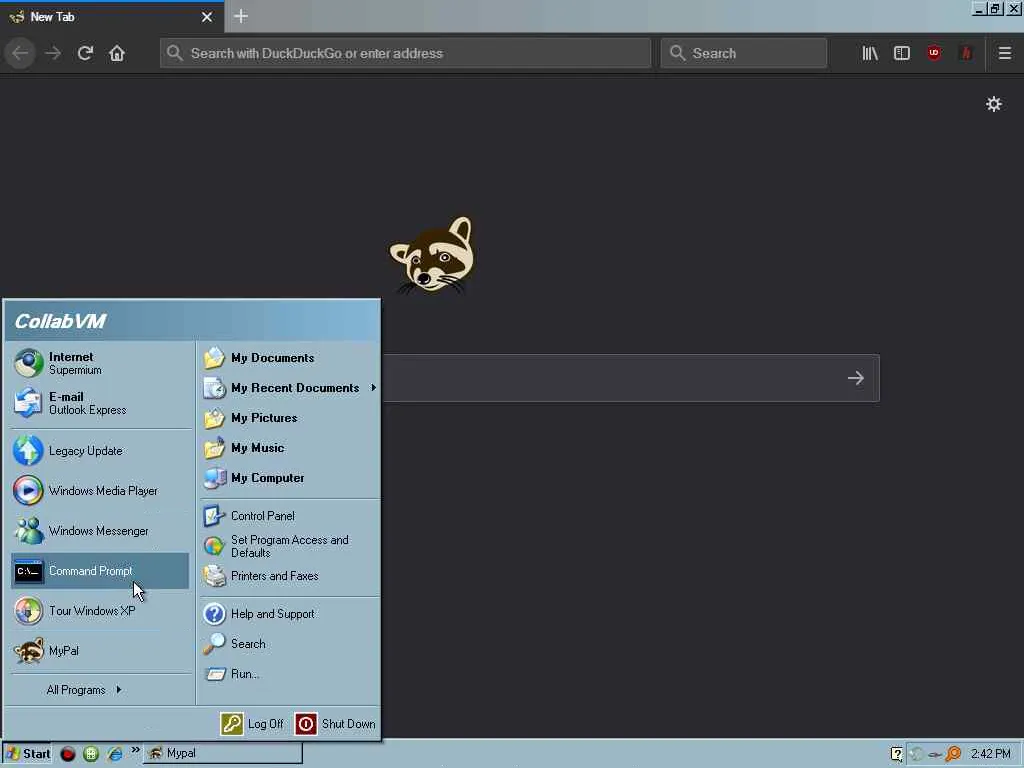Screen dimensions: 1024x768
Task: Launch MyPal from Start menu
Action: coord(100,650)
